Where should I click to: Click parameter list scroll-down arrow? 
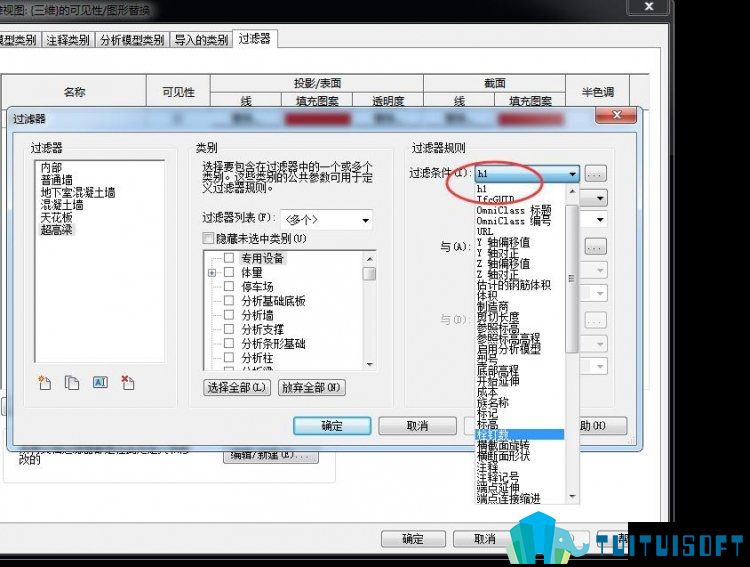(x=572, y=497)
